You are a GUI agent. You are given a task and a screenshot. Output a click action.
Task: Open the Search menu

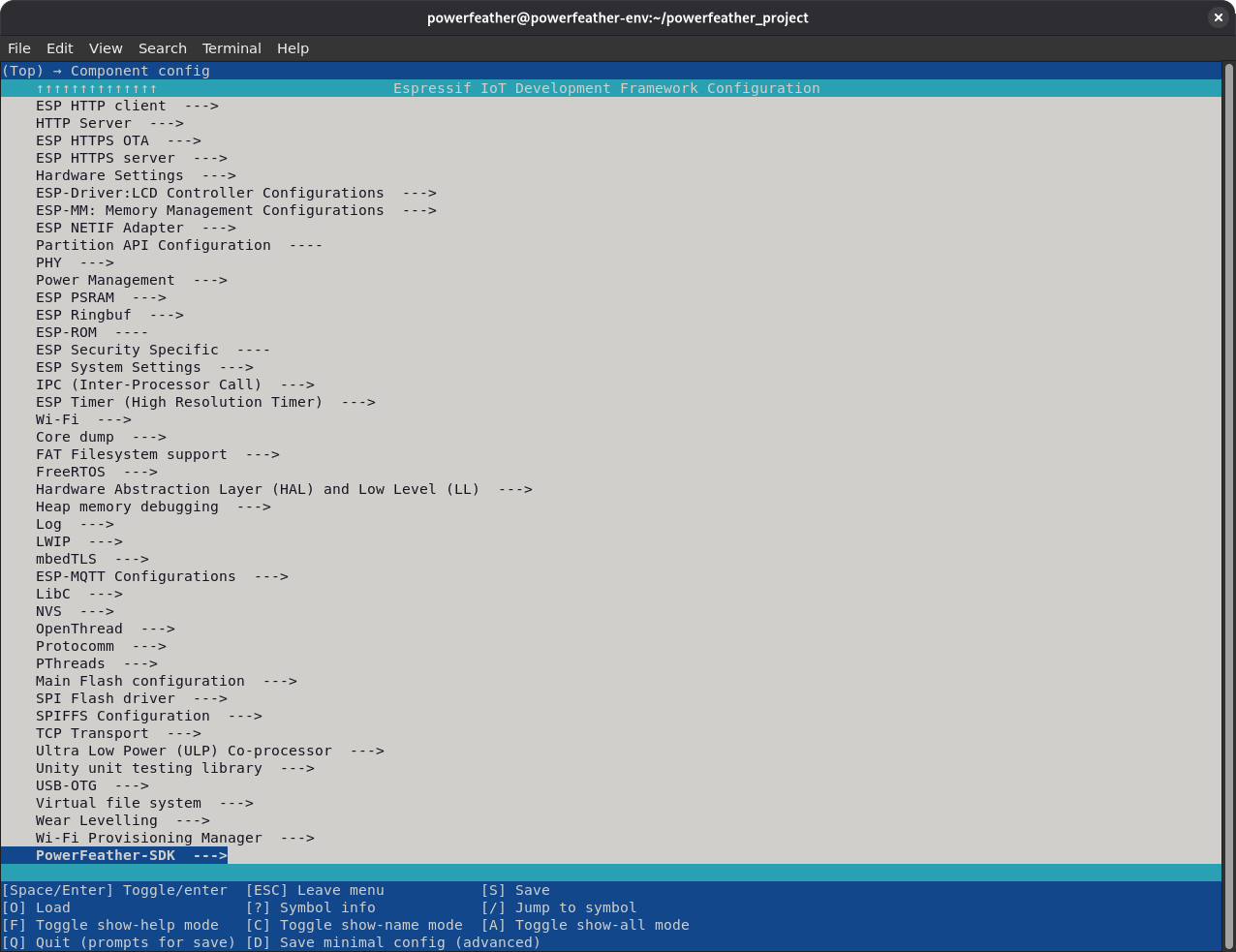click(163, 47)
